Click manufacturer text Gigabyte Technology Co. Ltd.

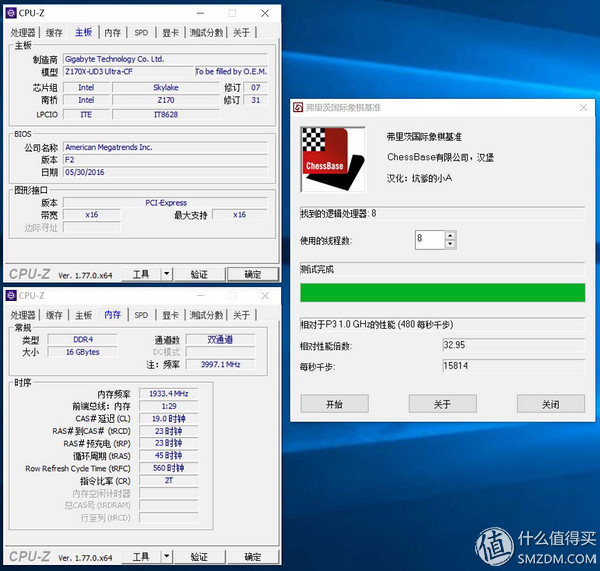[114, 59]
